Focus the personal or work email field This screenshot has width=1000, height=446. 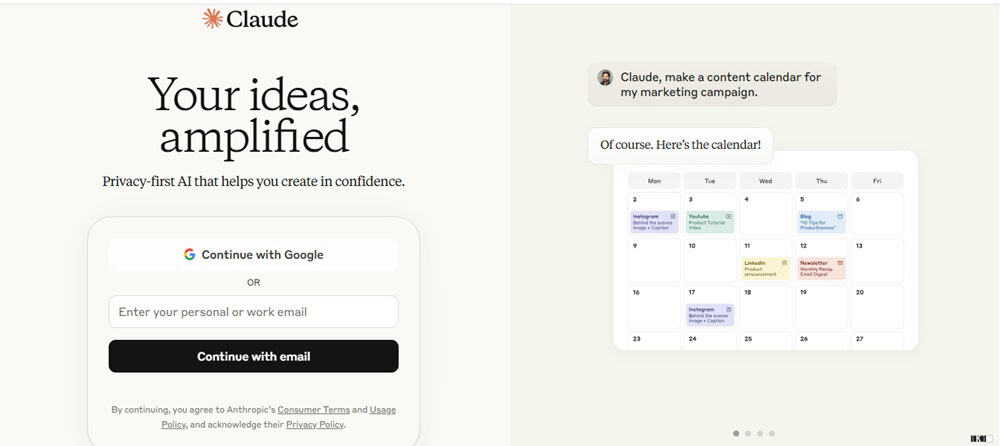253,312
